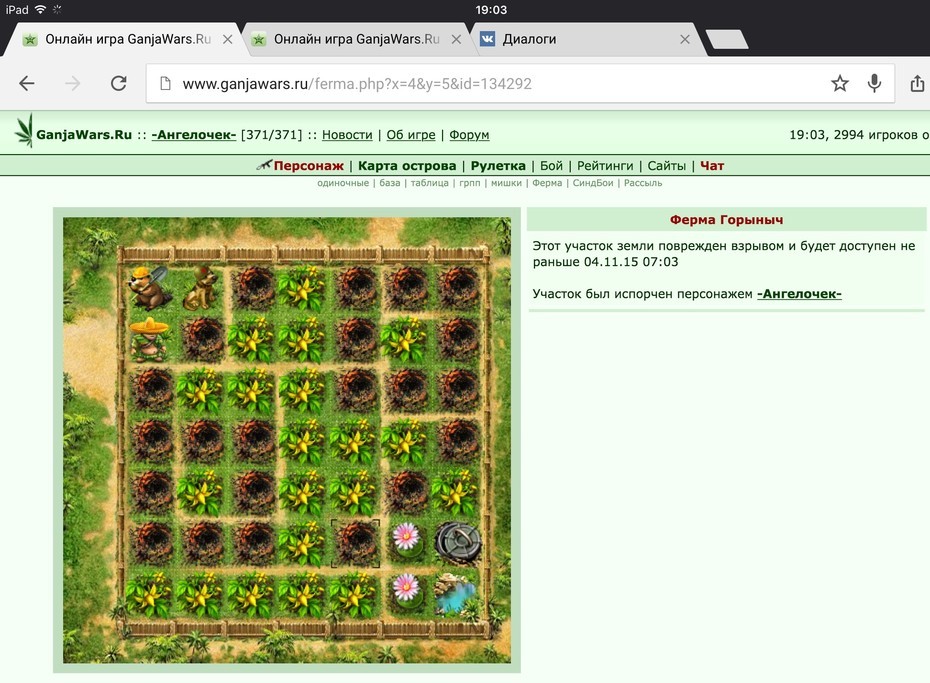Open the Персонаж menu item

(308, 165)
